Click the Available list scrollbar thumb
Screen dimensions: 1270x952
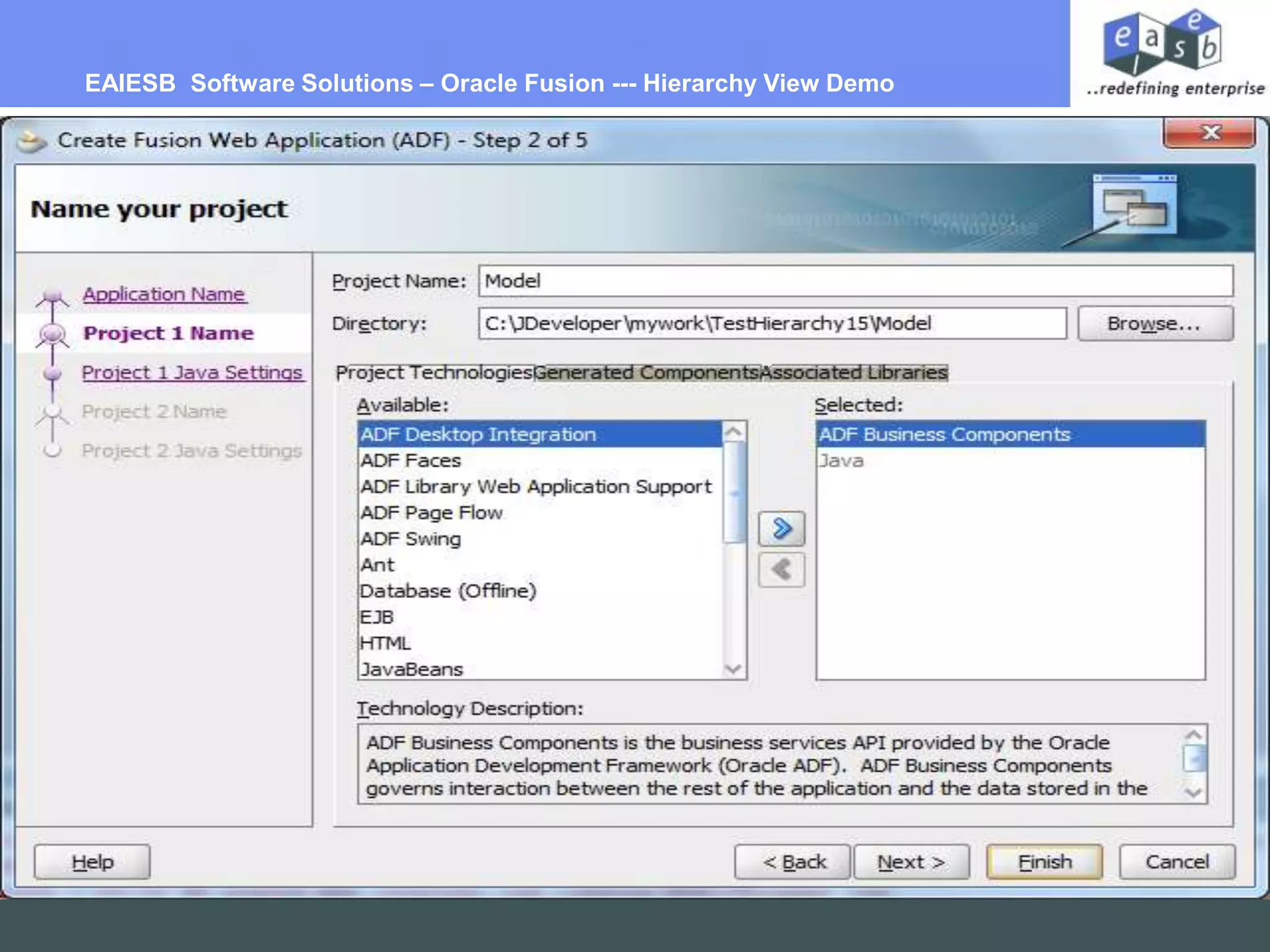tap(734, 493)
